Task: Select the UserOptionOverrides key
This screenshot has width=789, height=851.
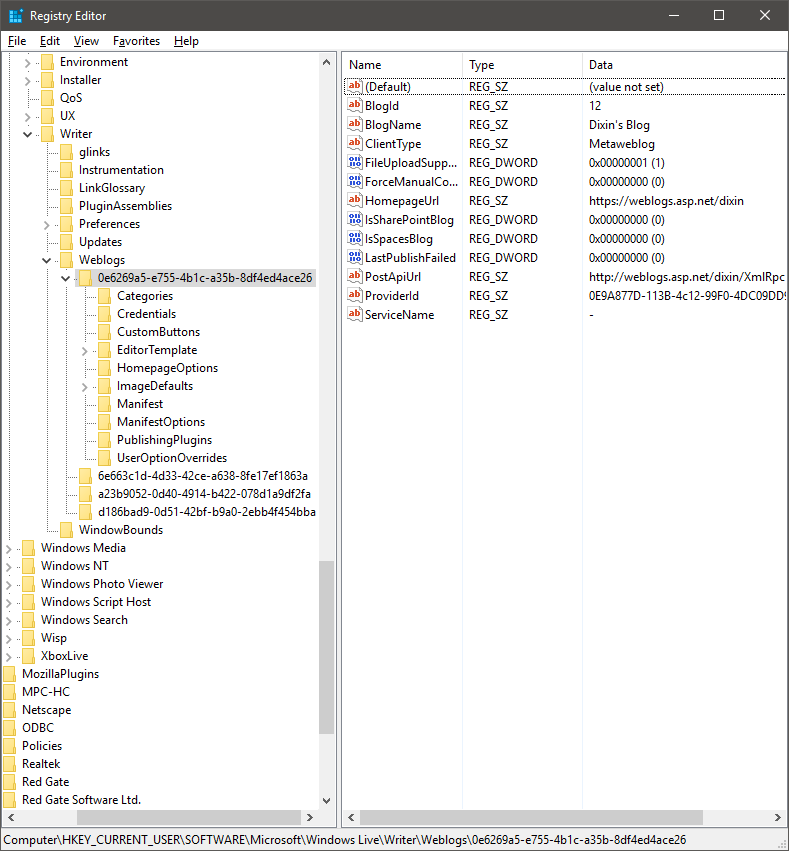Action: click(x=172, y=458)
